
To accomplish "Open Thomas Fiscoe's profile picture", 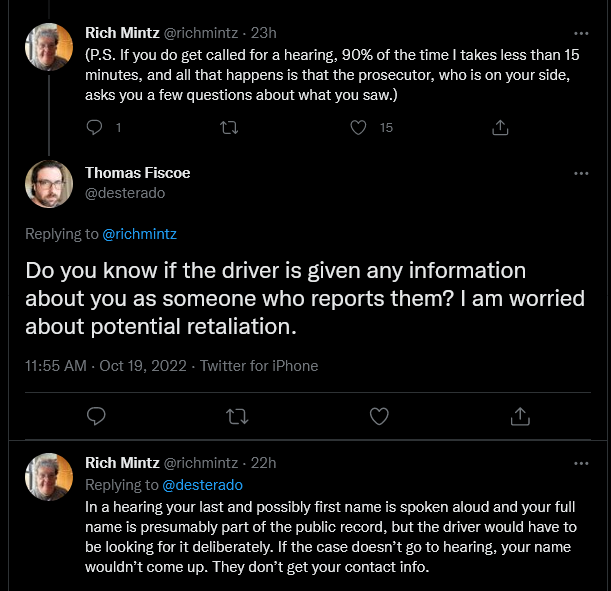I will pos(49,183).
